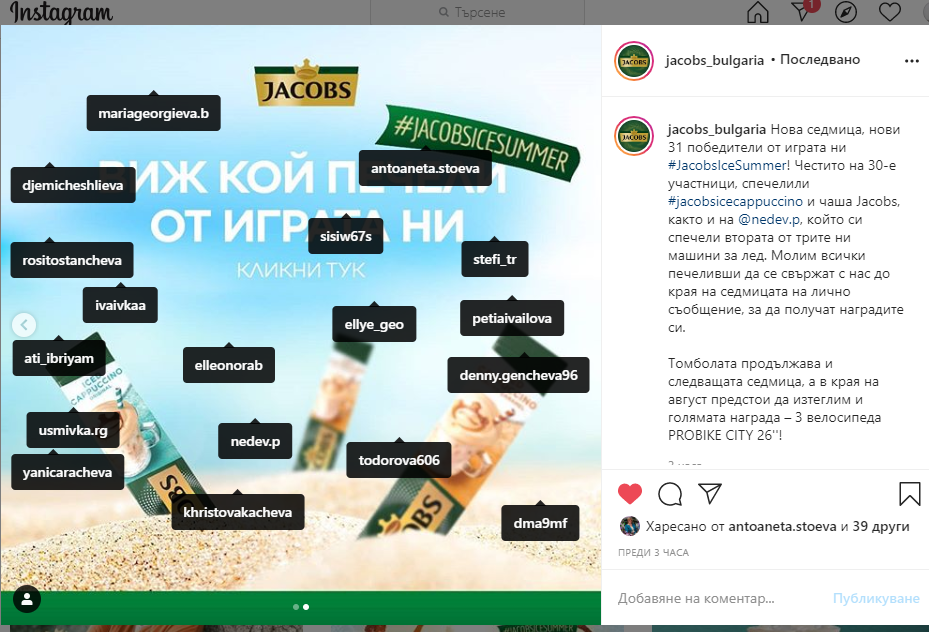Open direct messages paper plane icon
Screen dimensions: 929x632
[803, 11]
